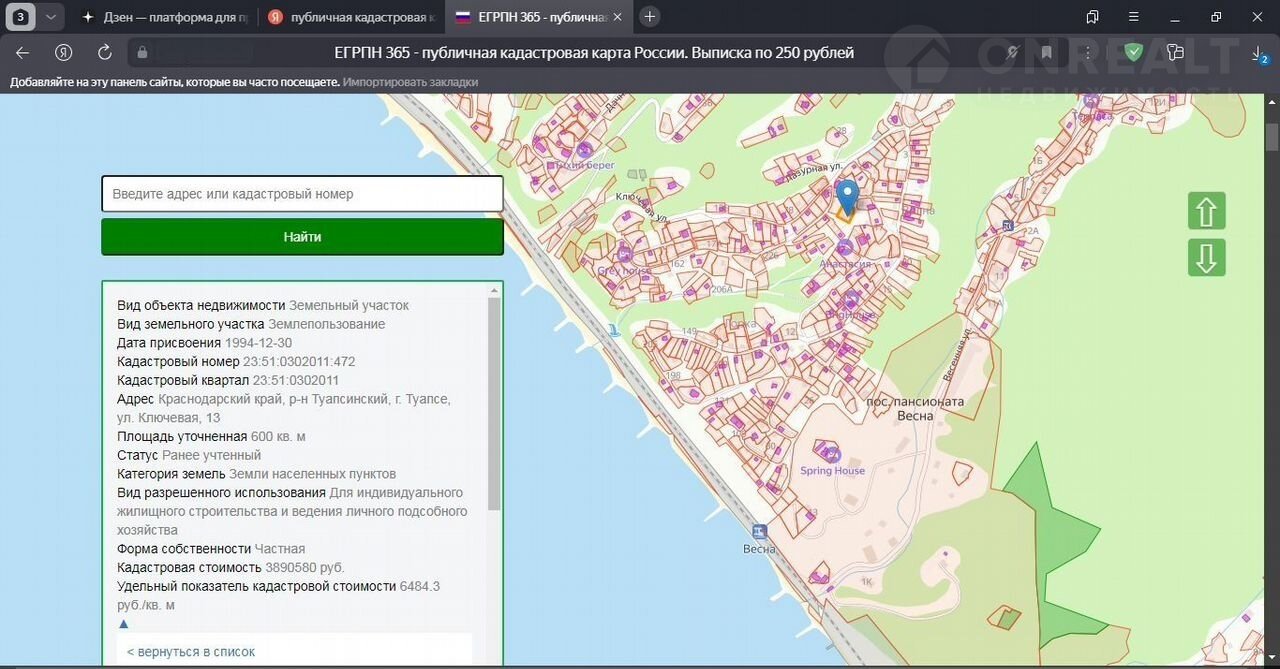Click the green down arrow map button

1206,258
